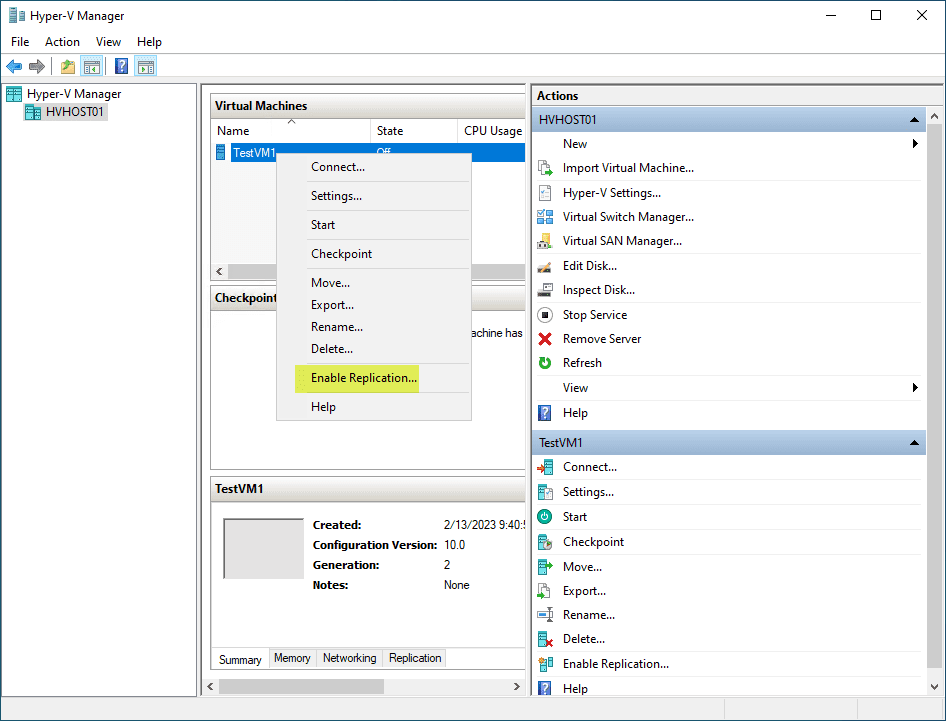The image size is (946, 721).
Task: Click the TestVM1 Connect icon in Actions
Action: point(545,467)
